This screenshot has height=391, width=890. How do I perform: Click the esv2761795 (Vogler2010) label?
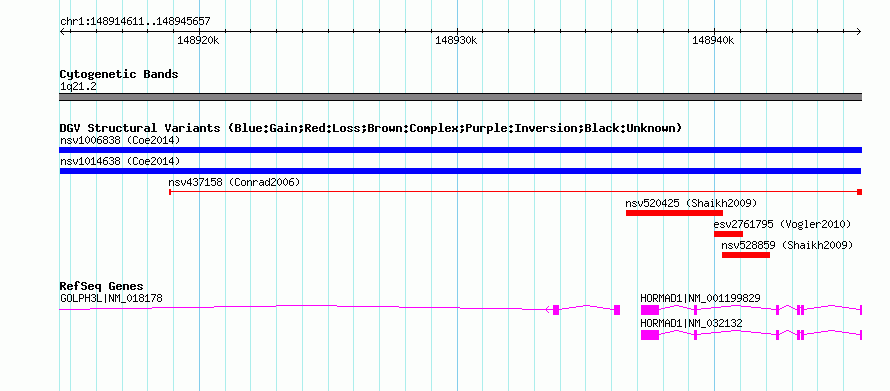coord(783,224)
